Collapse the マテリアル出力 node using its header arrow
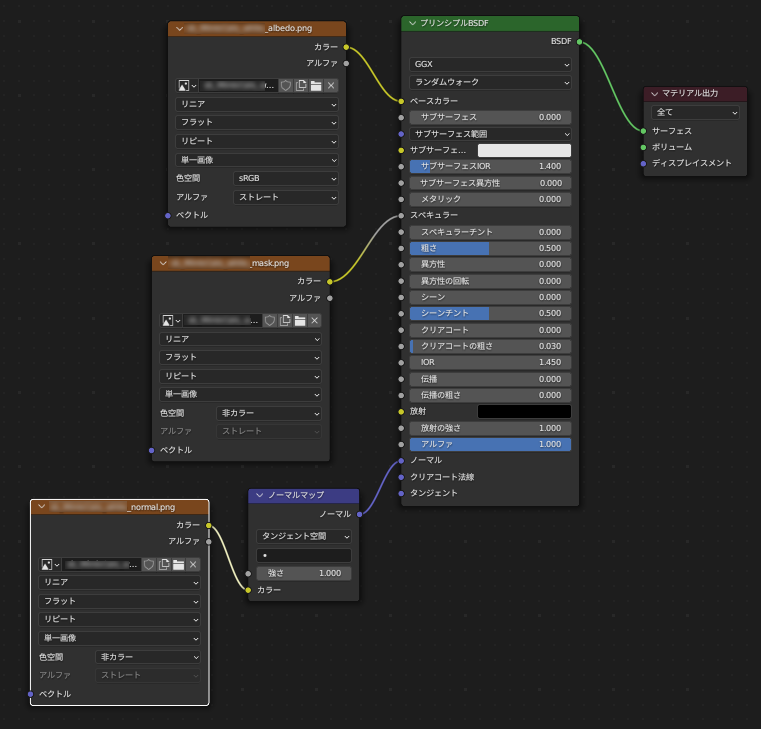This screenshot has width=761, height=729. pyautogui.click(x=653, y=93)
